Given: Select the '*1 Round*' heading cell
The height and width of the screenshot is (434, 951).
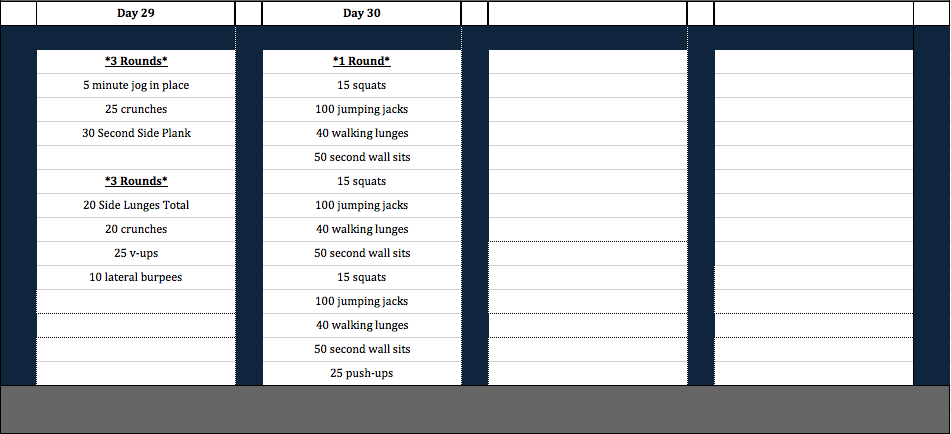Looking at the screenshot, I should pos(361,62).
